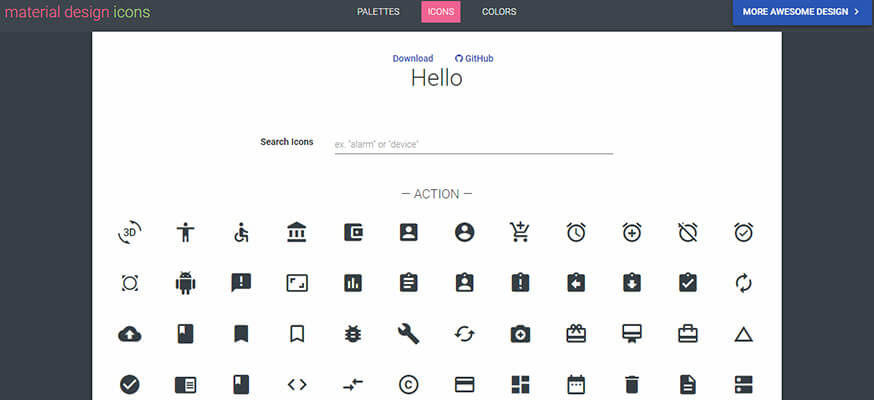Viewport: 874px width, 400px height.
Task: Select the description document icon
Action: [x=688, y=384]
